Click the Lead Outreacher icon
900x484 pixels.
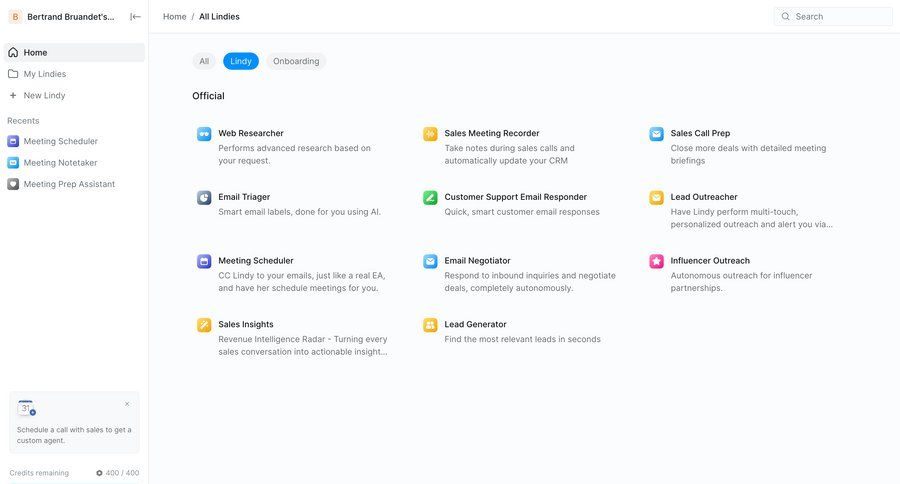(x=656, y=198)
